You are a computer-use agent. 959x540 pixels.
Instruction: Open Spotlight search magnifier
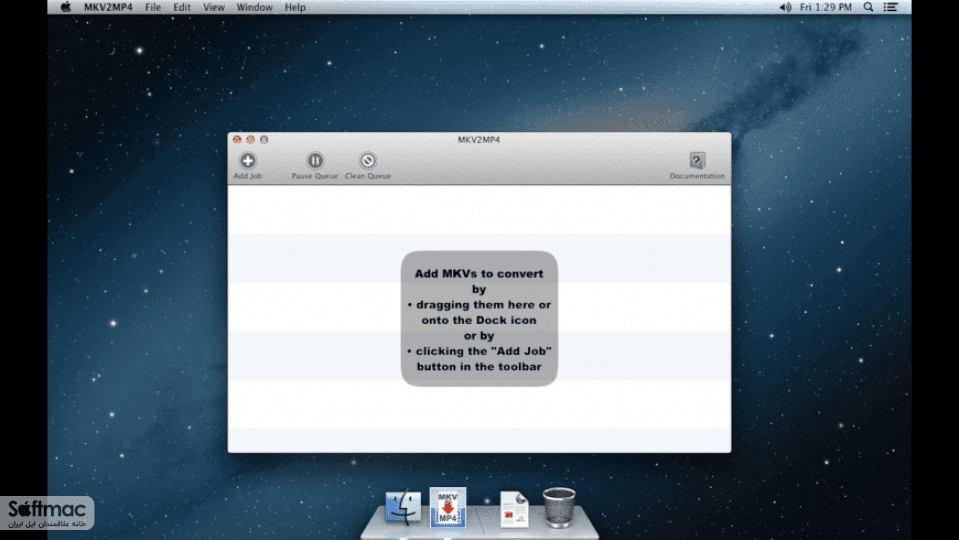pos(868,7)
